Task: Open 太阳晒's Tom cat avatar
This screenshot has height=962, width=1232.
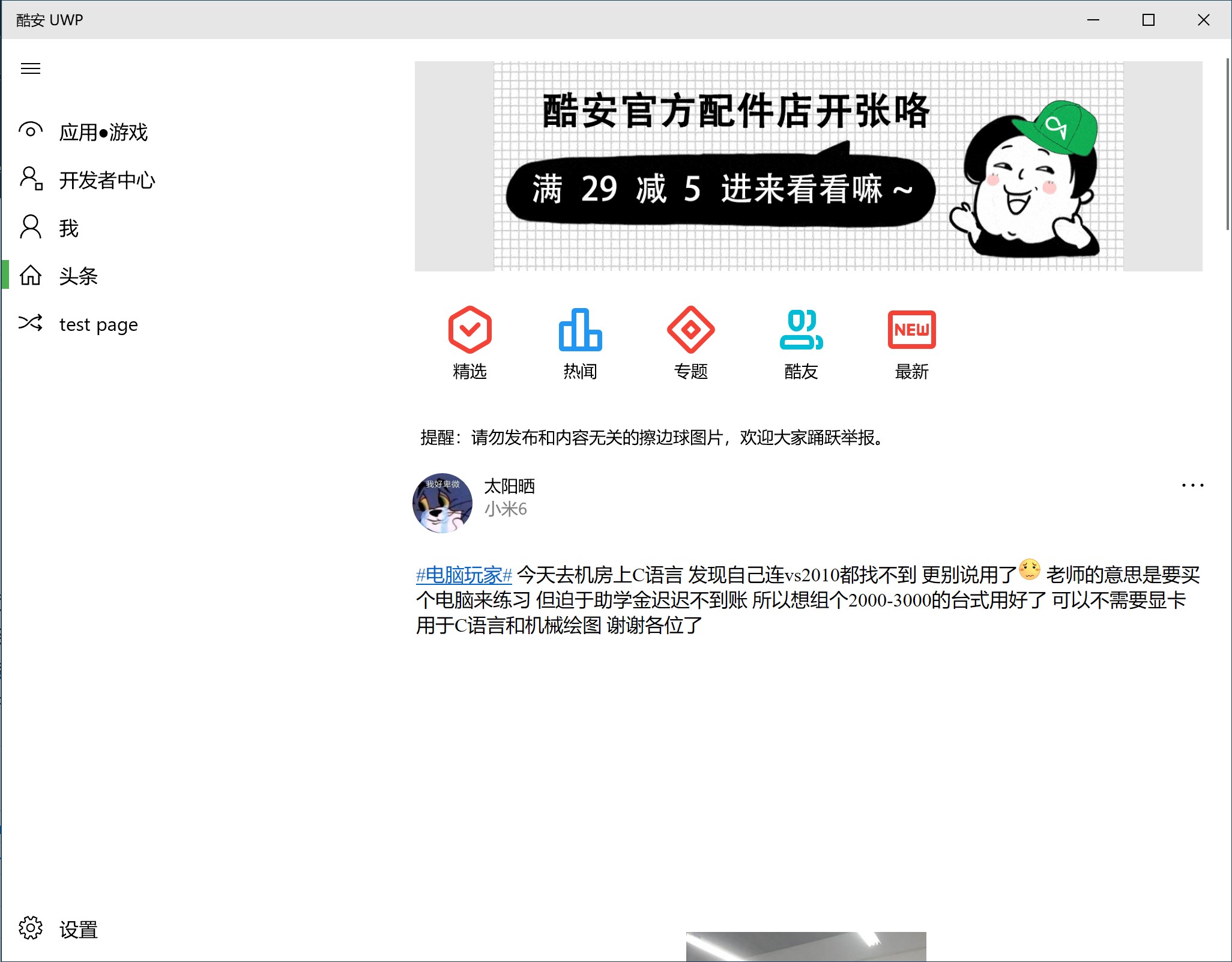Action: tap(442, 503)
